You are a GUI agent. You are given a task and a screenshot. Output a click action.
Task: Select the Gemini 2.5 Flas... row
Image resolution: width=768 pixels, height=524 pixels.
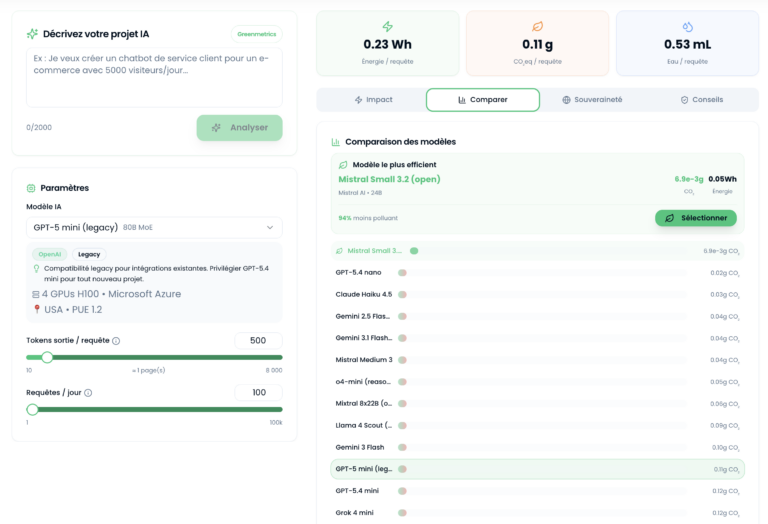coord(537,316)
